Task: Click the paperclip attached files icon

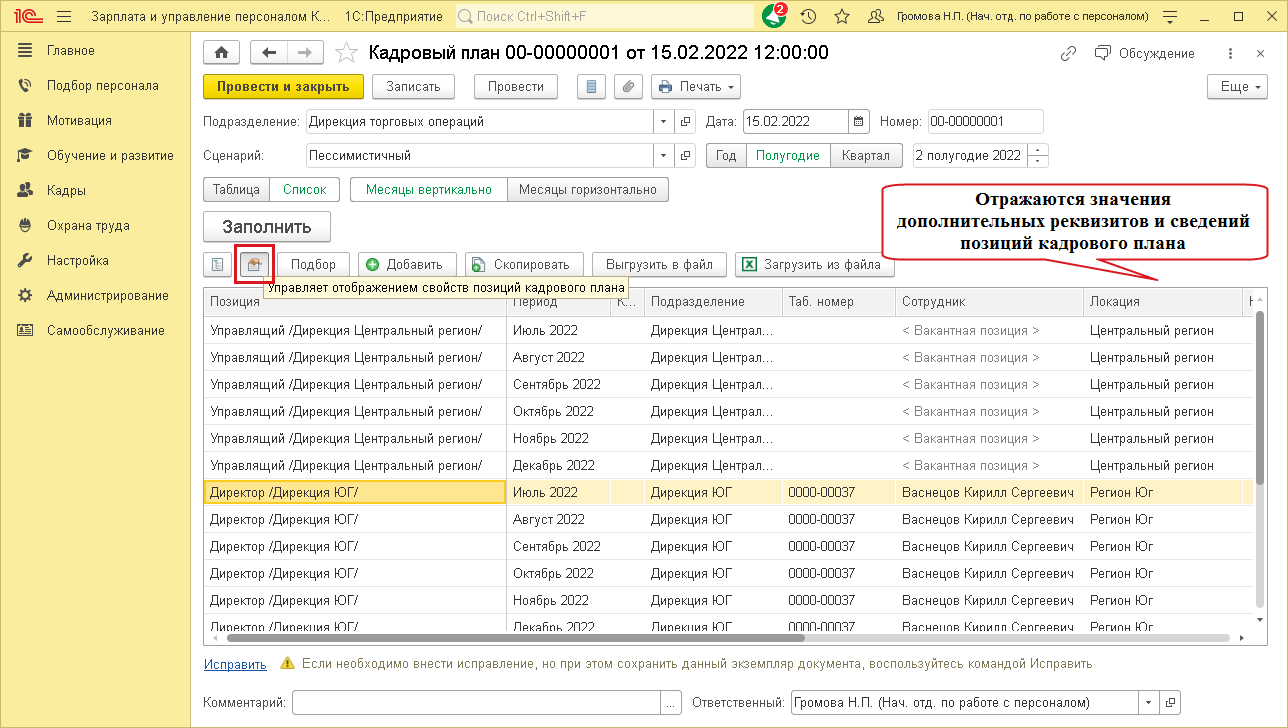Action: (627, 87)
